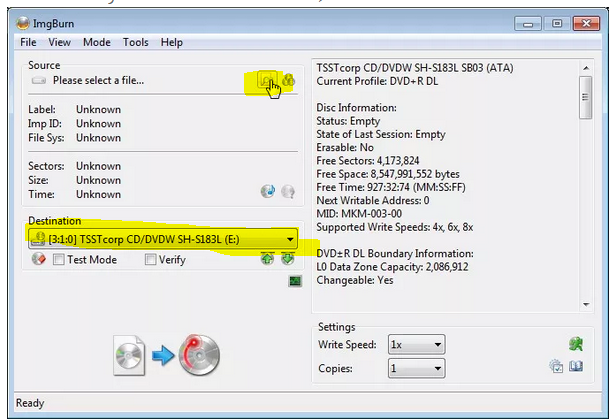
Task: Click the green Automatic Write Speed icon
Action: [576, 344]
